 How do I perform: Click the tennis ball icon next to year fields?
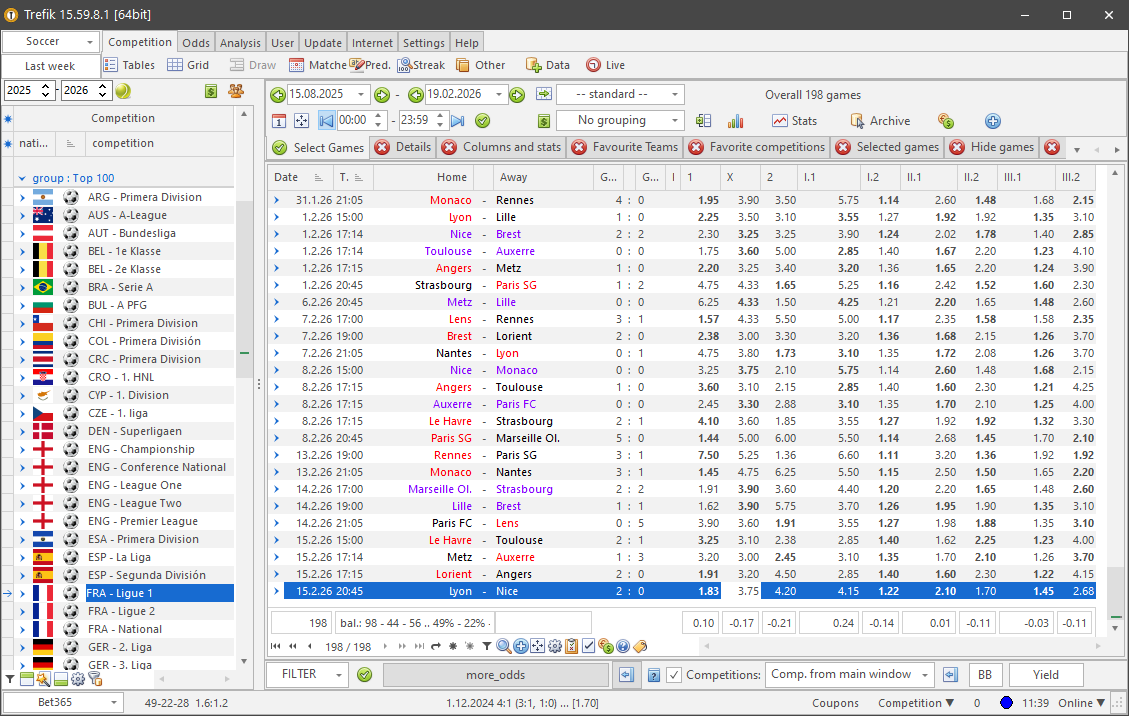coord(123,91)
